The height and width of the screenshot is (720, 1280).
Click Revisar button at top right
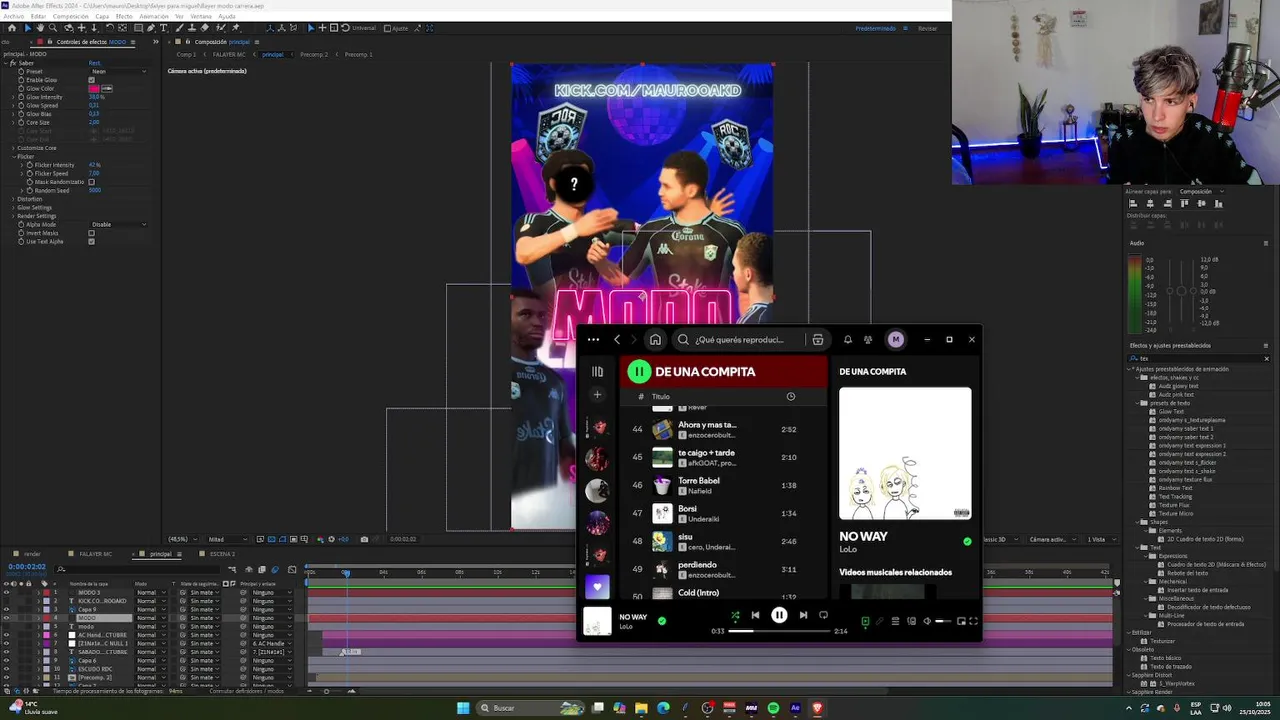click(x=928, y=28)
